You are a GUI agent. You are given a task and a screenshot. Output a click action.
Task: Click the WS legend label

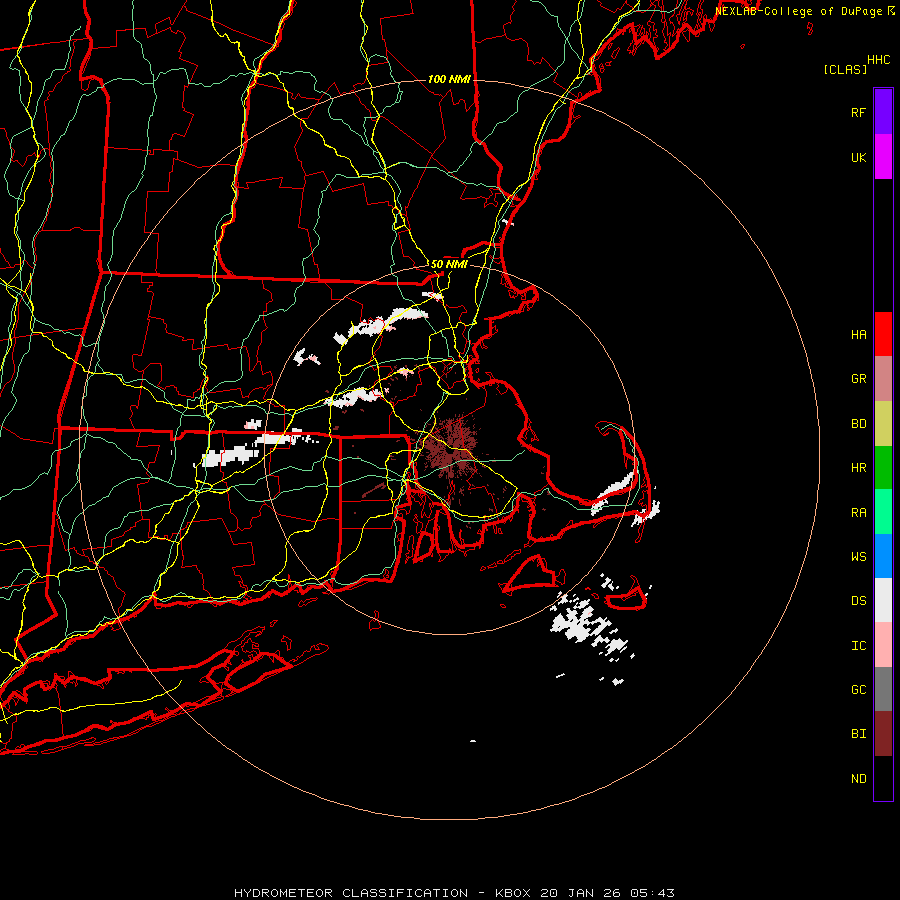click(858, 557)
